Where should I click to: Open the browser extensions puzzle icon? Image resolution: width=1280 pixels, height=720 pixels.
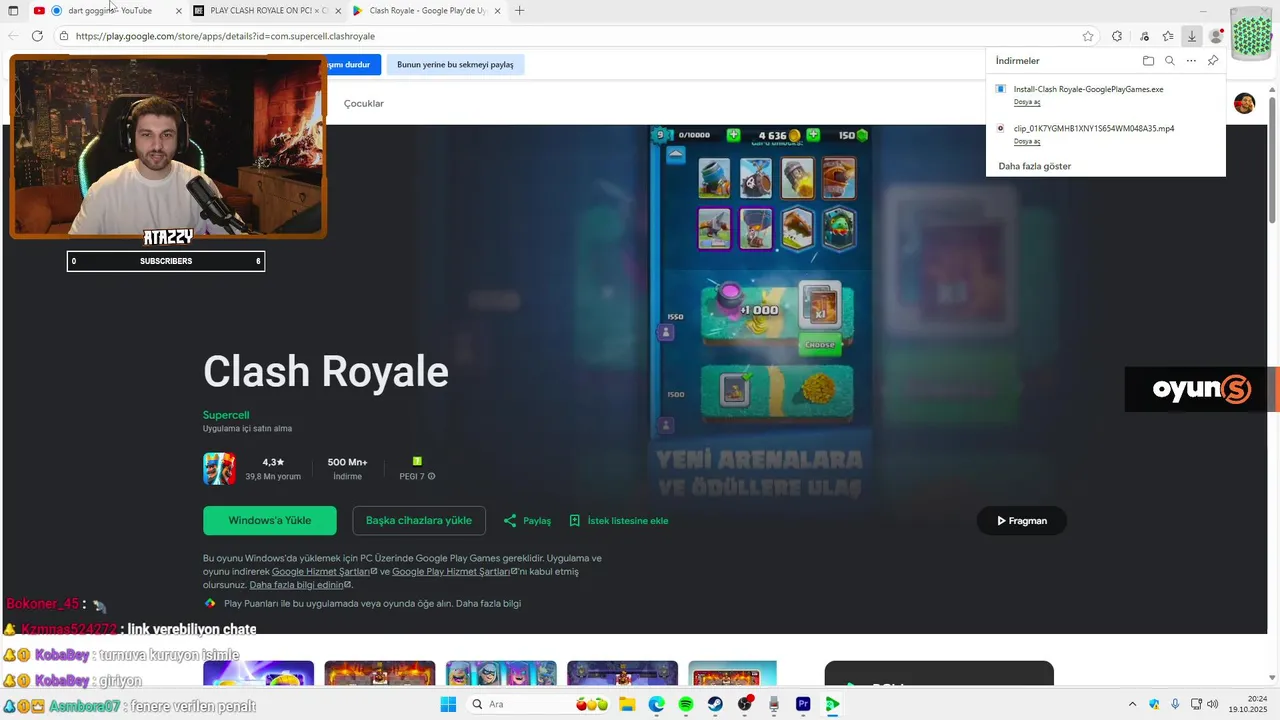(1117, 36)
